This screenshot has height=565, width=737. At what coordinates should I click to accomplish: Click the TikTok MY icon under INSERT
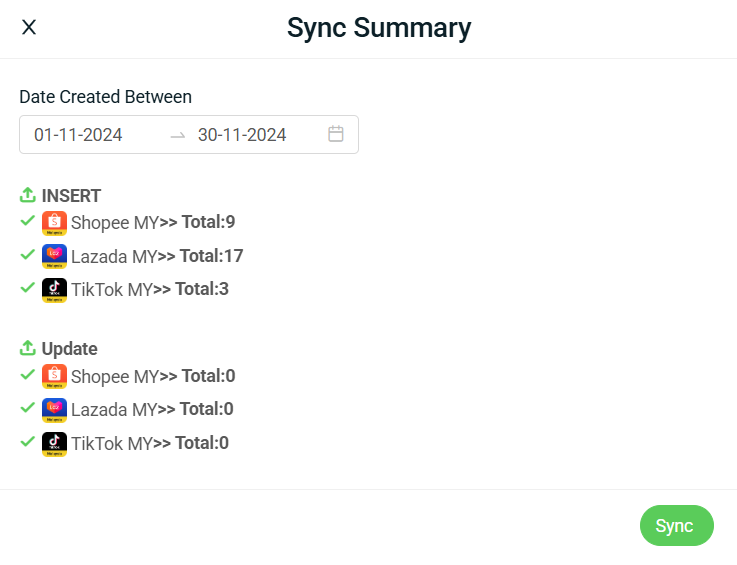click(54, 290)
